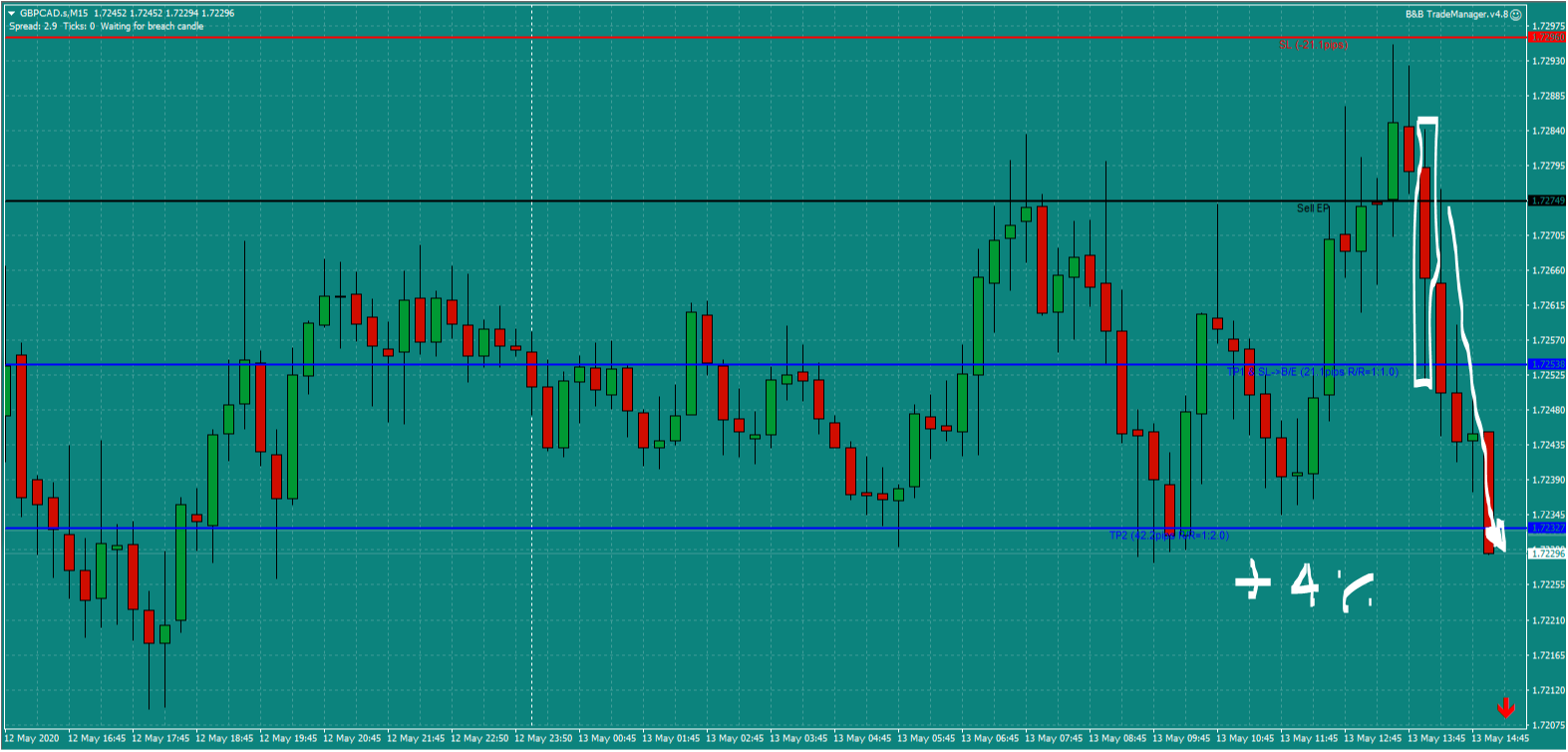Image resolution: width=1568 pixels, height=752 pixels.
Task: Click the '13 May 05:45' time axis label
Action: coord(926,738)
